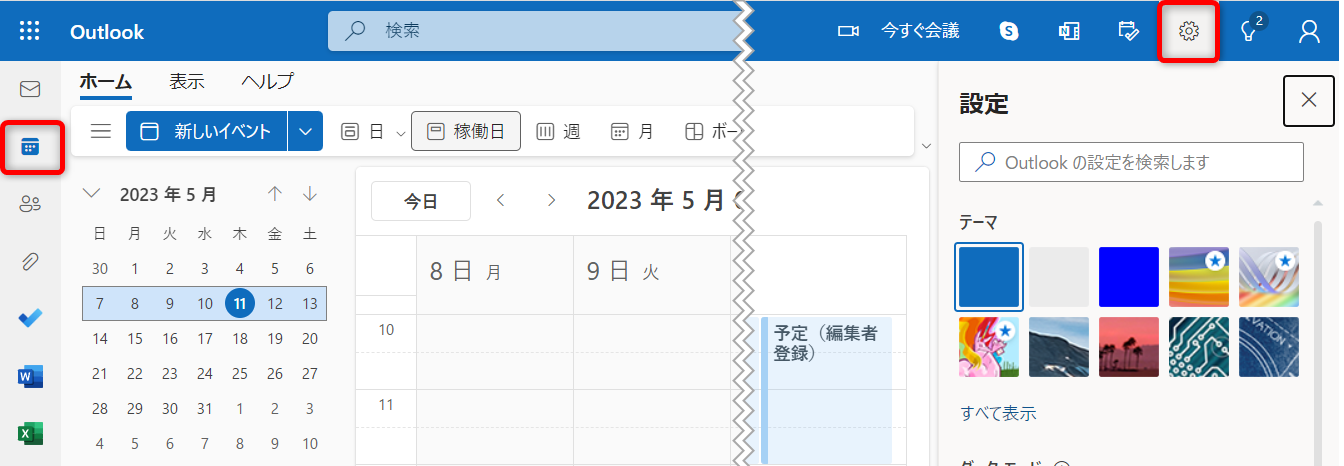The width and height of the screenshot is (1344, 466).
Task: Open Calendar from the left sidebar
Action: (x=30, y=148)
